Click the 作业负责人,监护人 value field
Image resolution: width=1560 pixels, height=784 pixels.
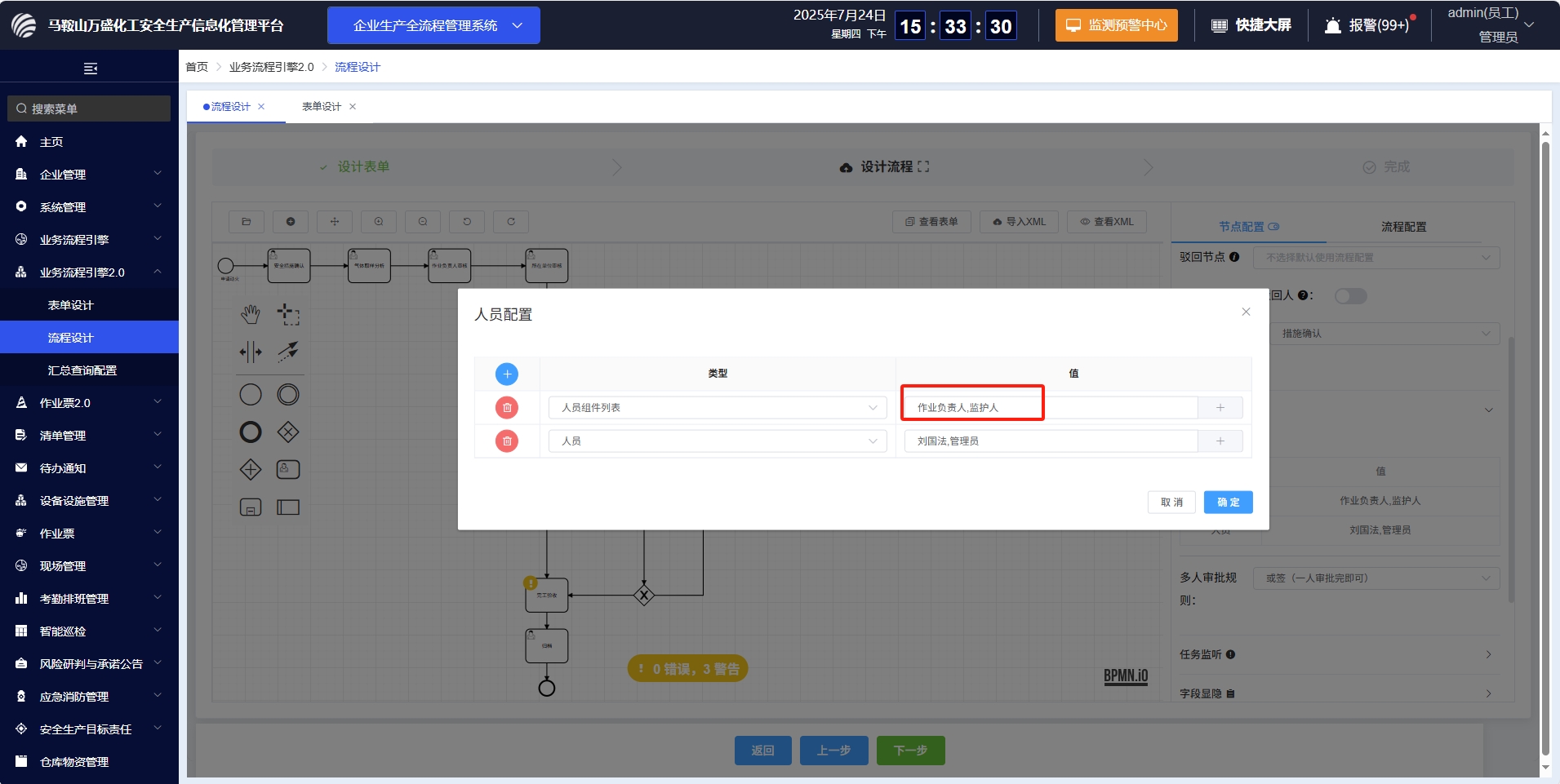pyautogui.click(x=1051, y=407)
